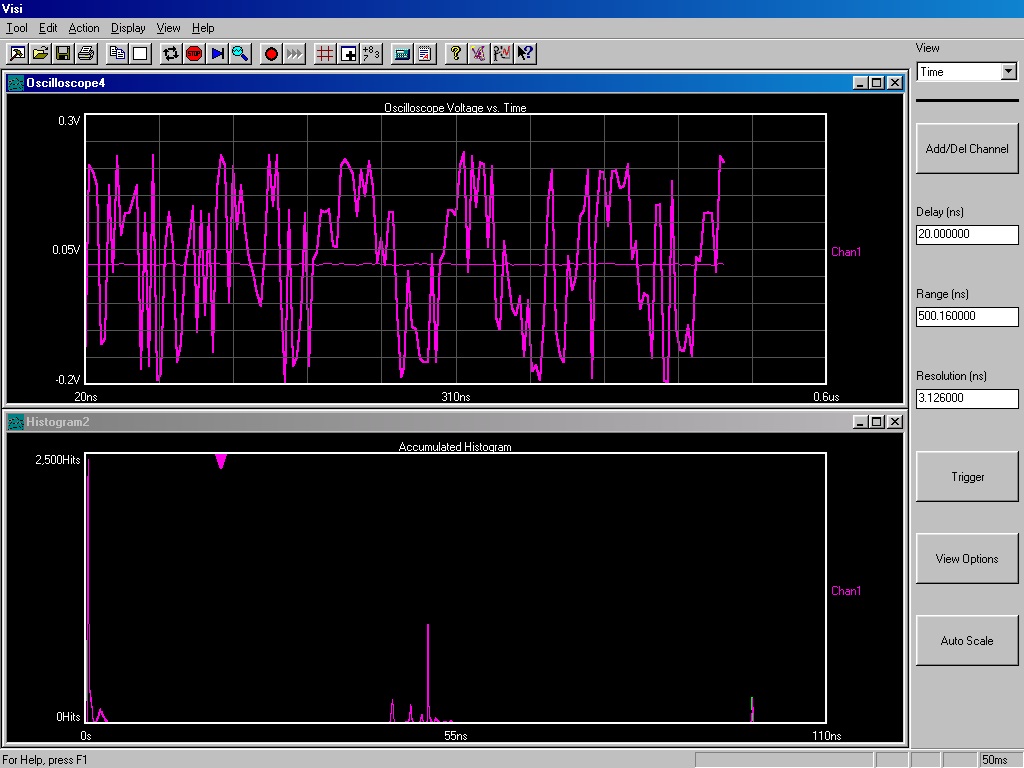Click the yellow question mark help icon
This screenshot has width=1024, height=768.
[x=456, y=54]
